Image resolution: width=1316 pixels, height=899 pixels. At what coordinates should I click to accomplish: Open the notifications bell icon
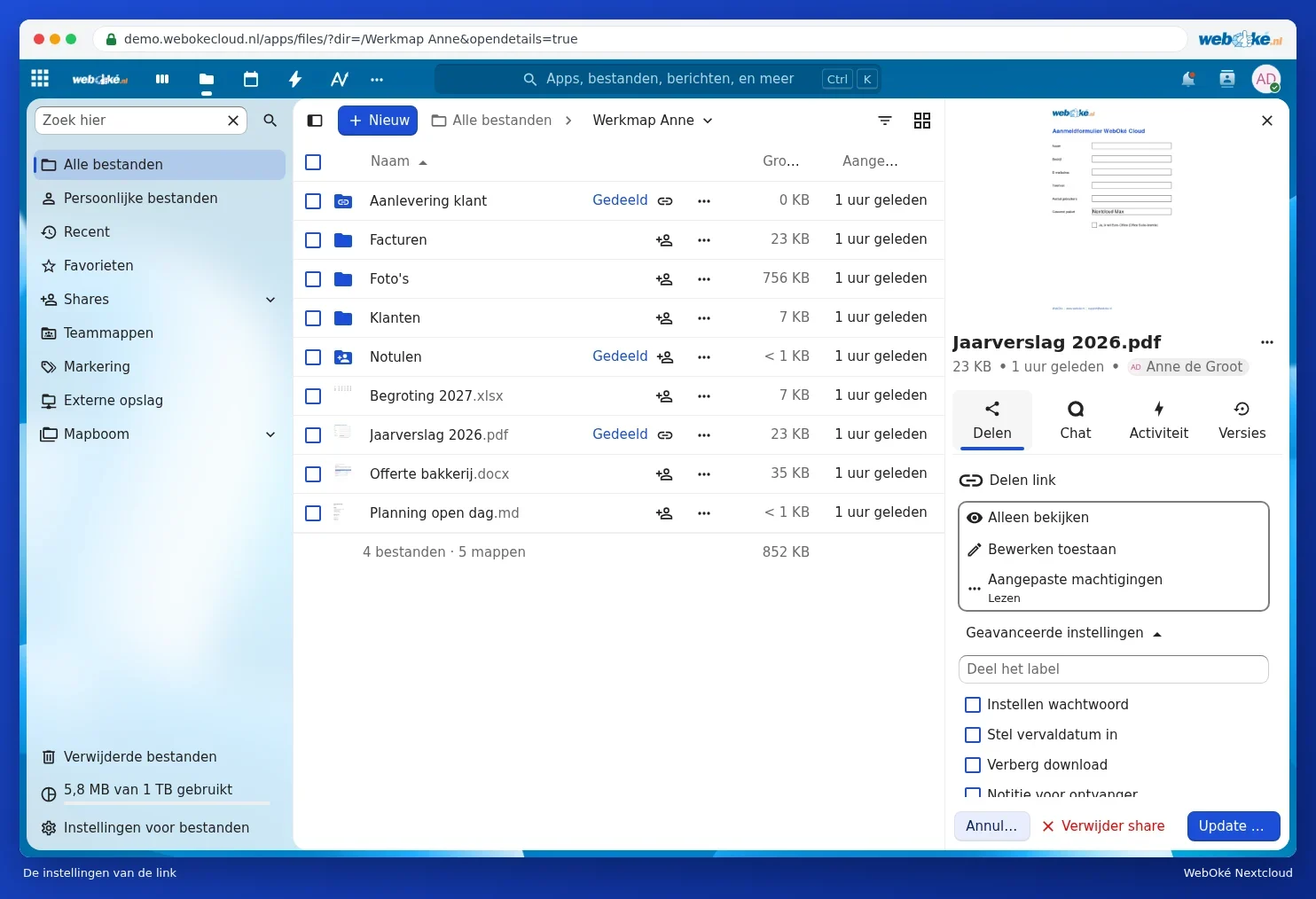click(x=1188, y=79)
